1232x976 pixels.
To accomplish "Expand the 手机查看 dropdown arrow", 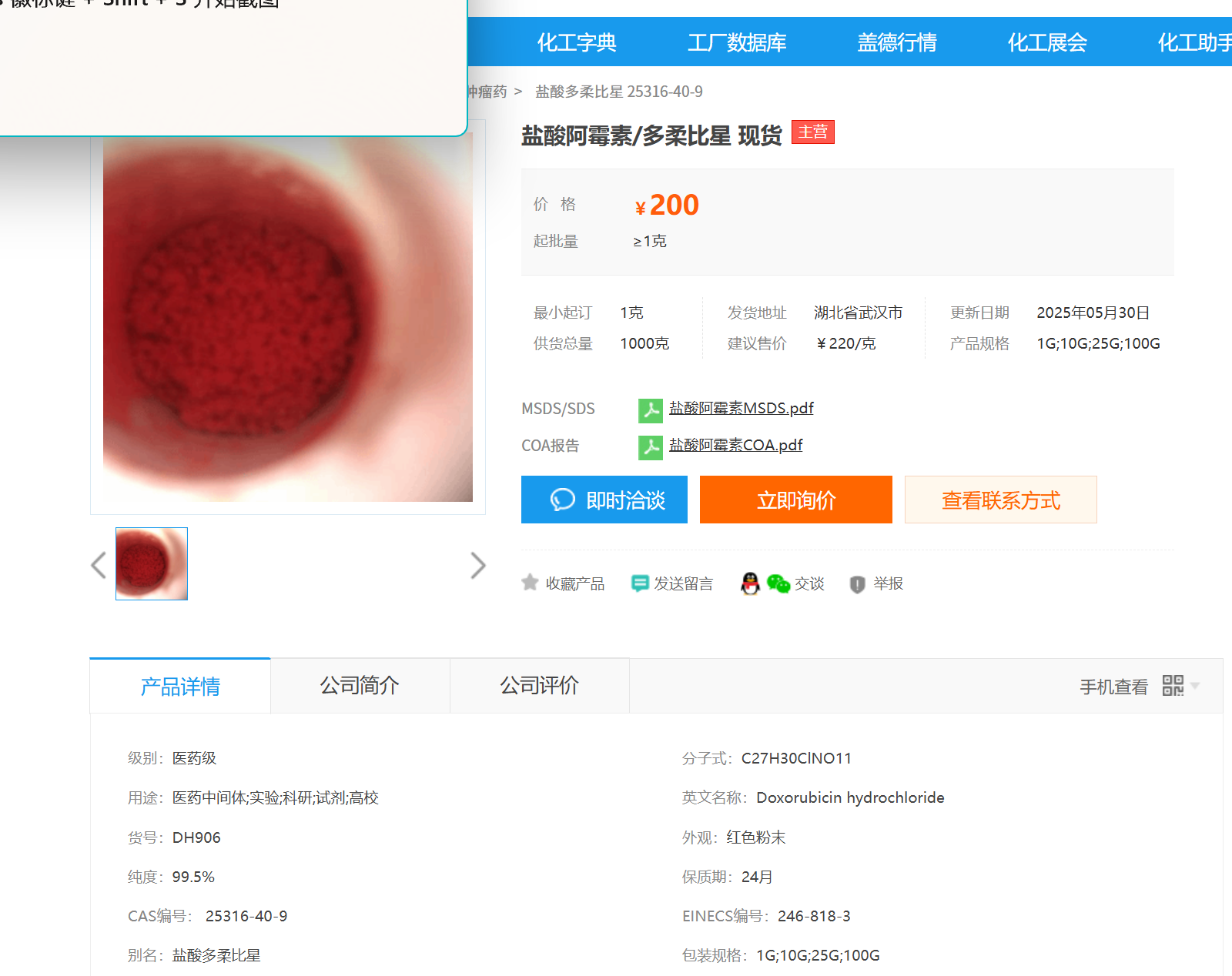I will click(x=1195, y=685).
